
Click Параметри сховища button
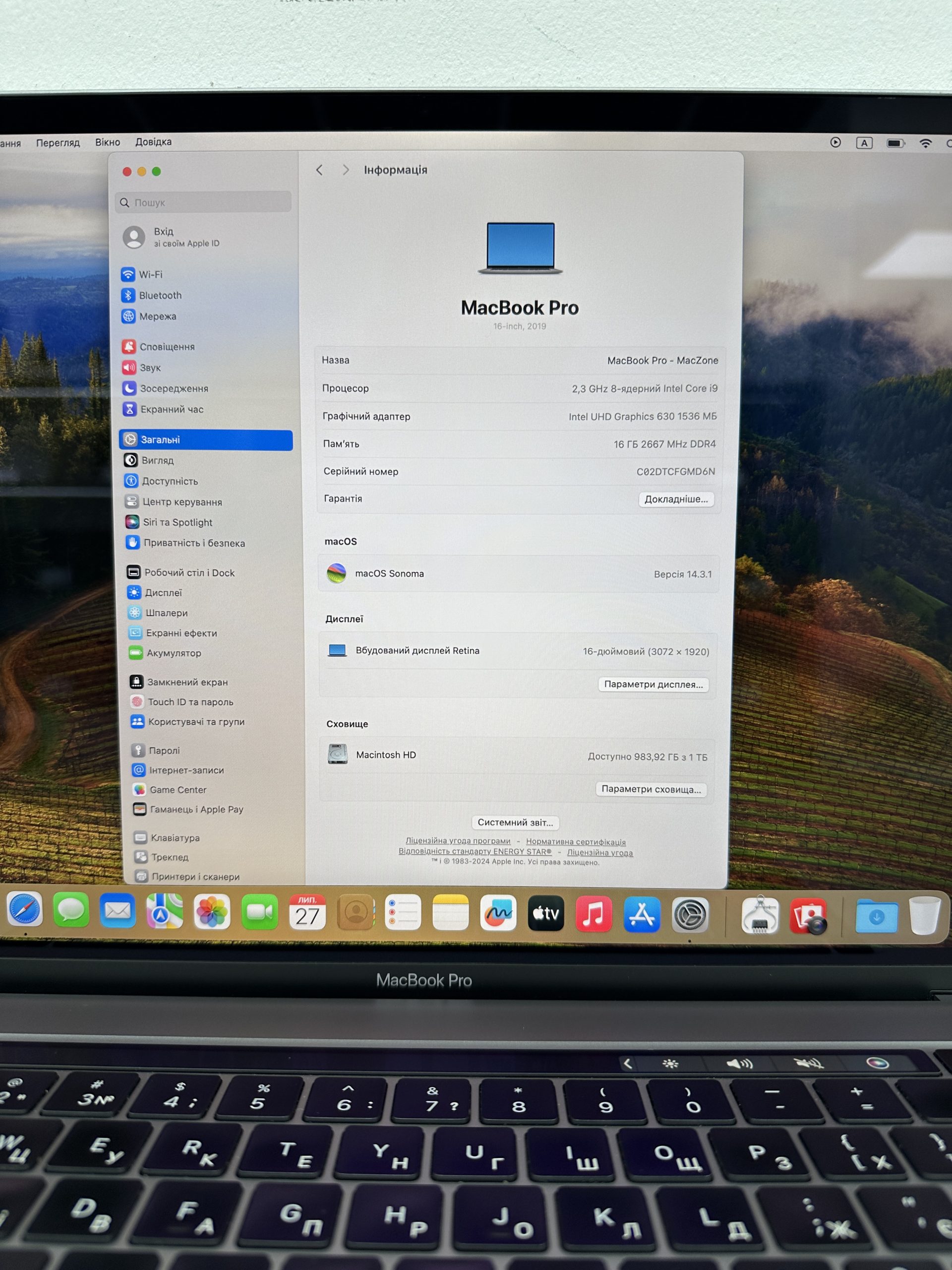pyautogui.click(x=652, y=789)
